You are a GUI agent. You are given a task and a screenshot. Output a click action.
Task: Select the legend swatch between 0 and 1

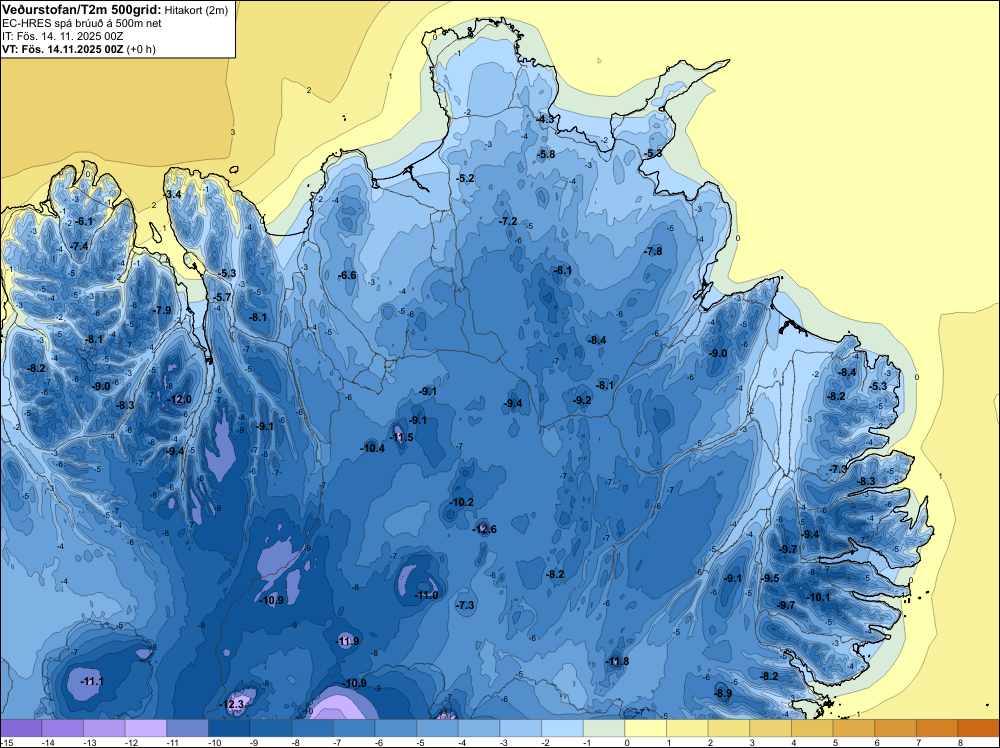tap(646, 728)
